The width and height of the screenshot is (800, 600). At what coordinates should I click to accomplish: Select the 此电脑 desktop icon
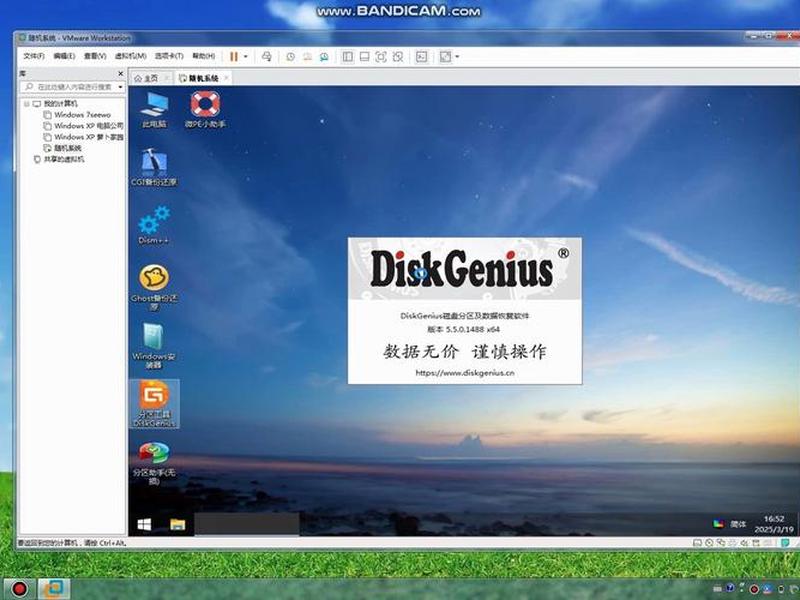[154, 110]
